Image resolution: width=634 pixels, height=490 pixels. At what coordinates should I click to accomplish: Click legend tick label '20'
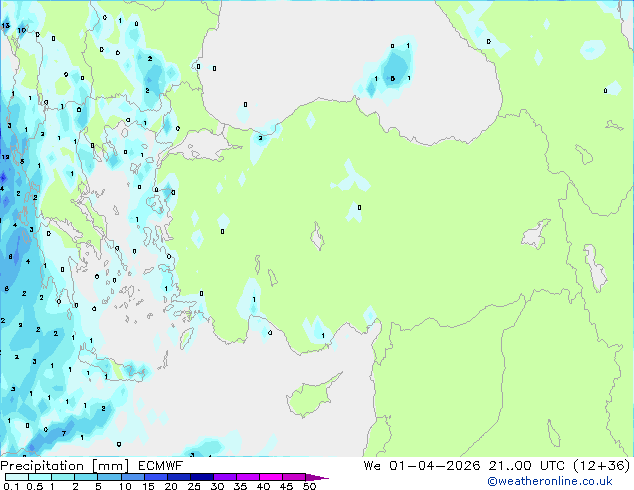171,486
